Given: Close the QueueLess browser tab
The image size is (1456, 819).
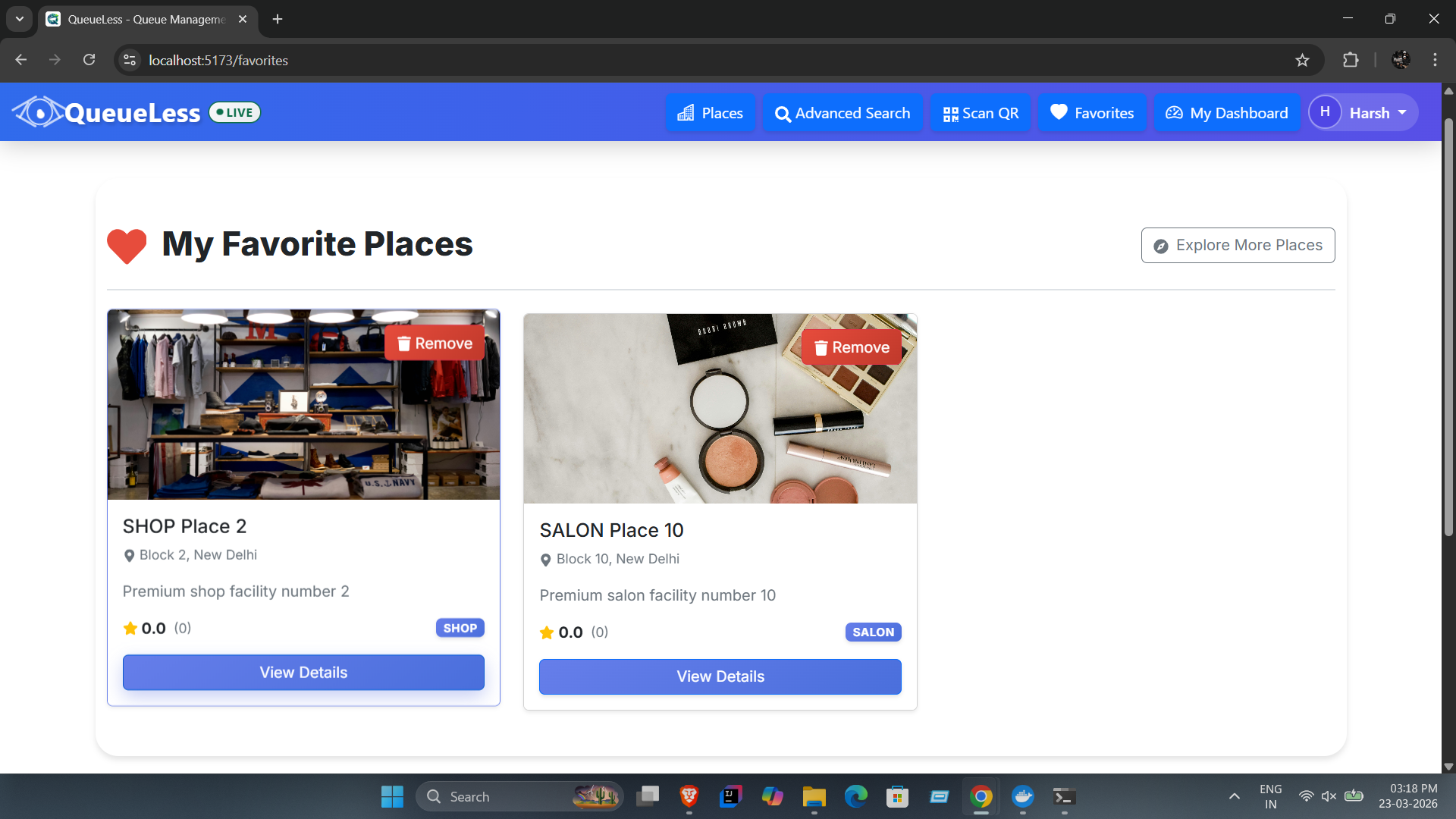Looking at the screenshot, I should pyautogui.click(x=243, y=19).
